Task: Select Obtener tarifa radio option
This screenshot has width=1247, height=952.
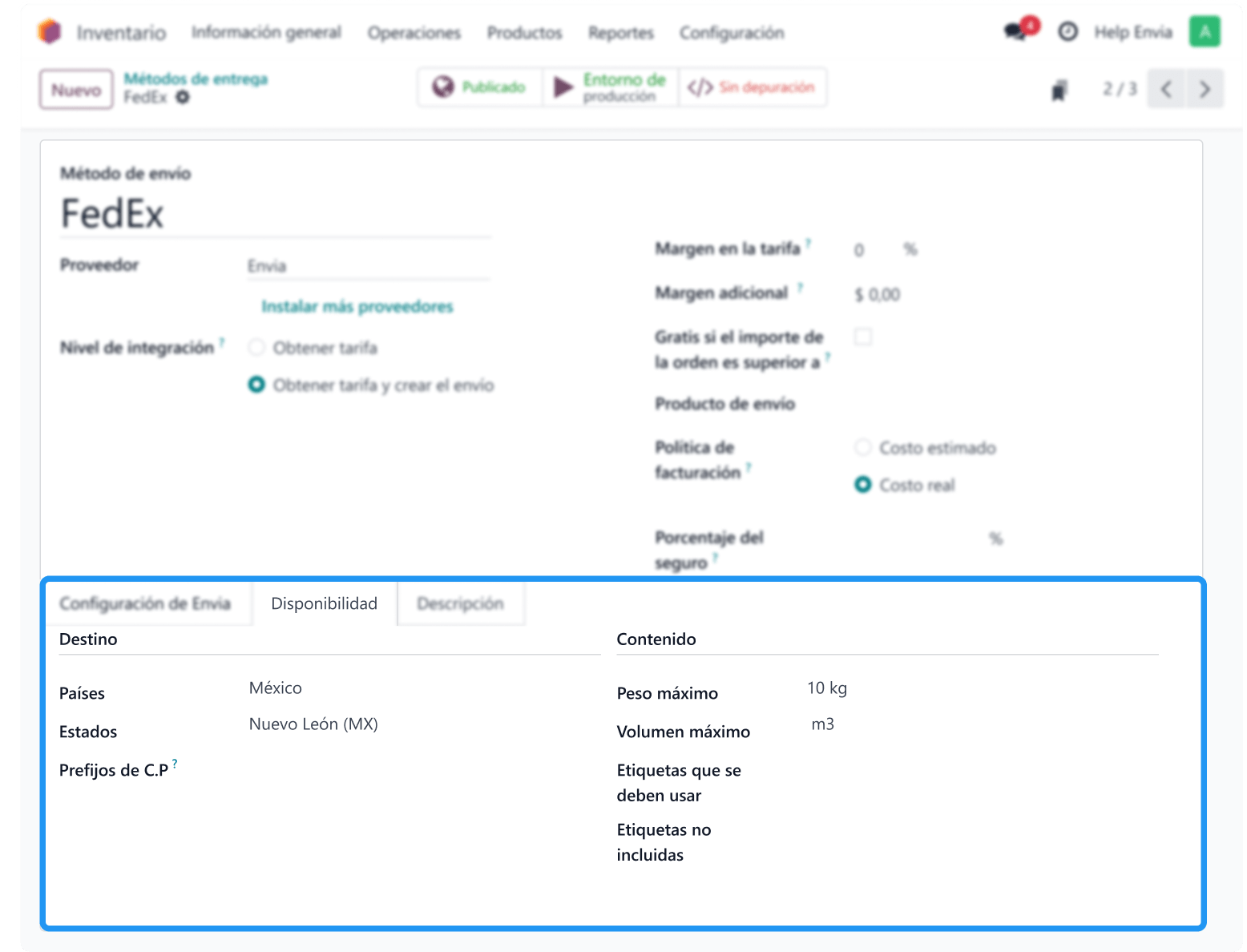Action: coord(256,348)
